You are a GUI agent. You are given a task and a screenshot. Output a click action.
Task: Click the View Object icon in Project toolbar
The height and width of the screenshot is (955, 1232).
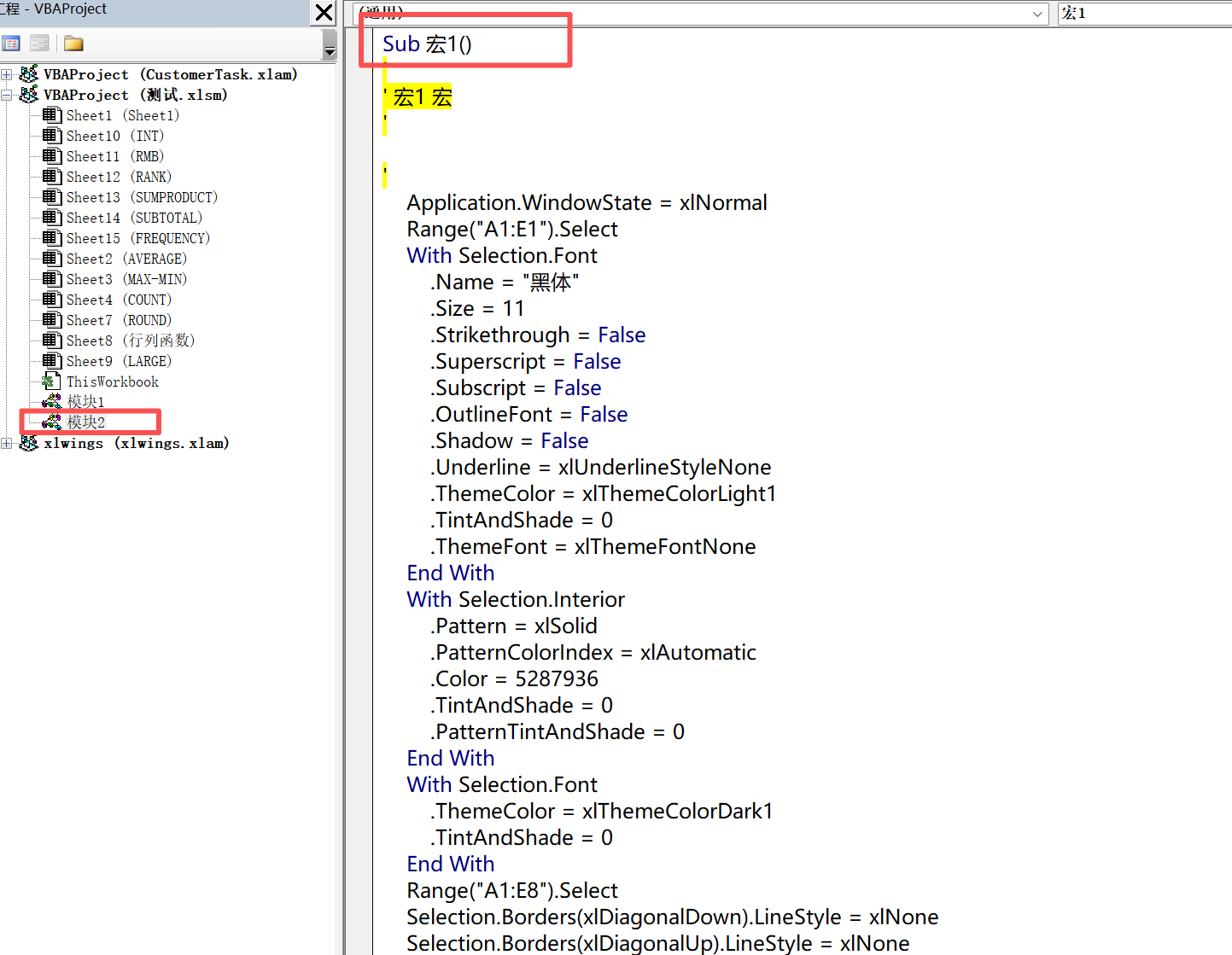point(39,44)
